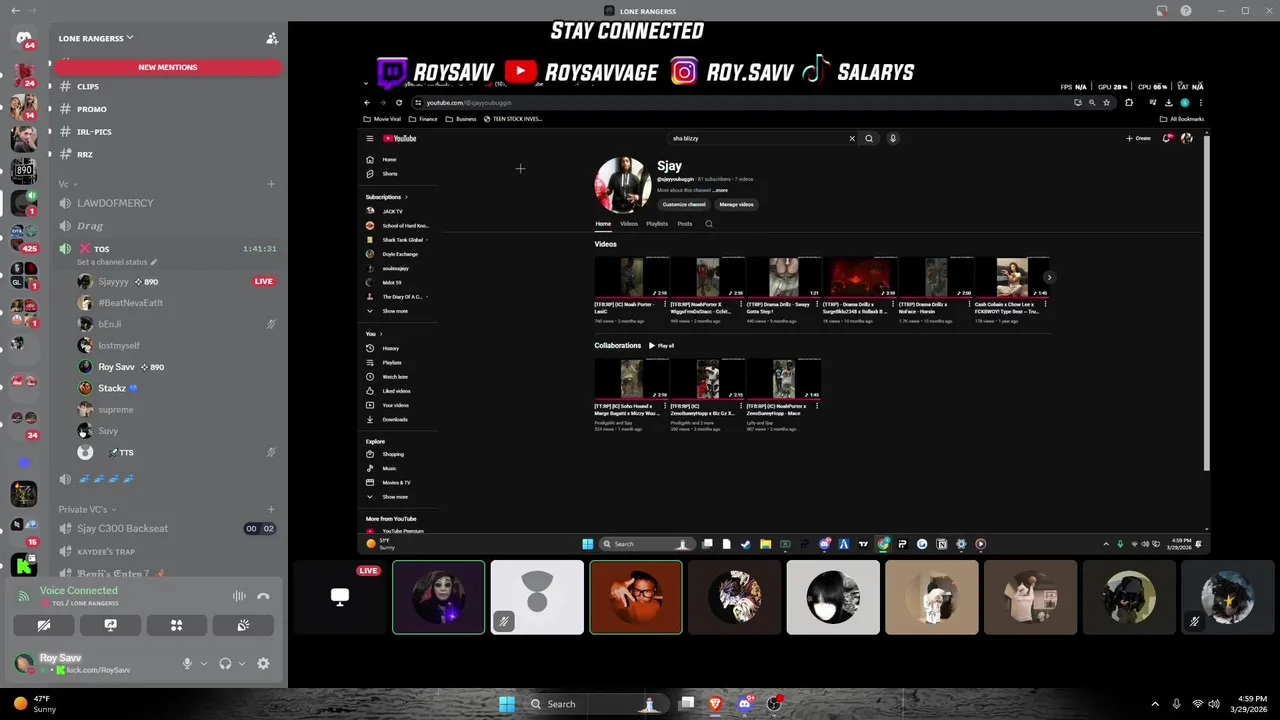
Task: Switch to channel Playlists tab
Action: coord(657,224)
